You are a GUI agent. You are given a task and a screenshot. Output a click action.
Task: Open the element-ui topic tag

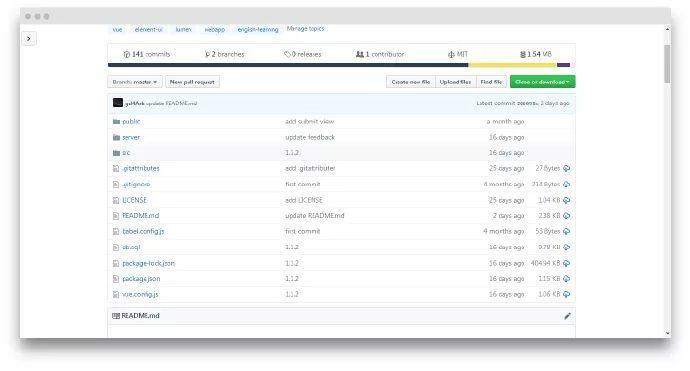pos(149,29)
